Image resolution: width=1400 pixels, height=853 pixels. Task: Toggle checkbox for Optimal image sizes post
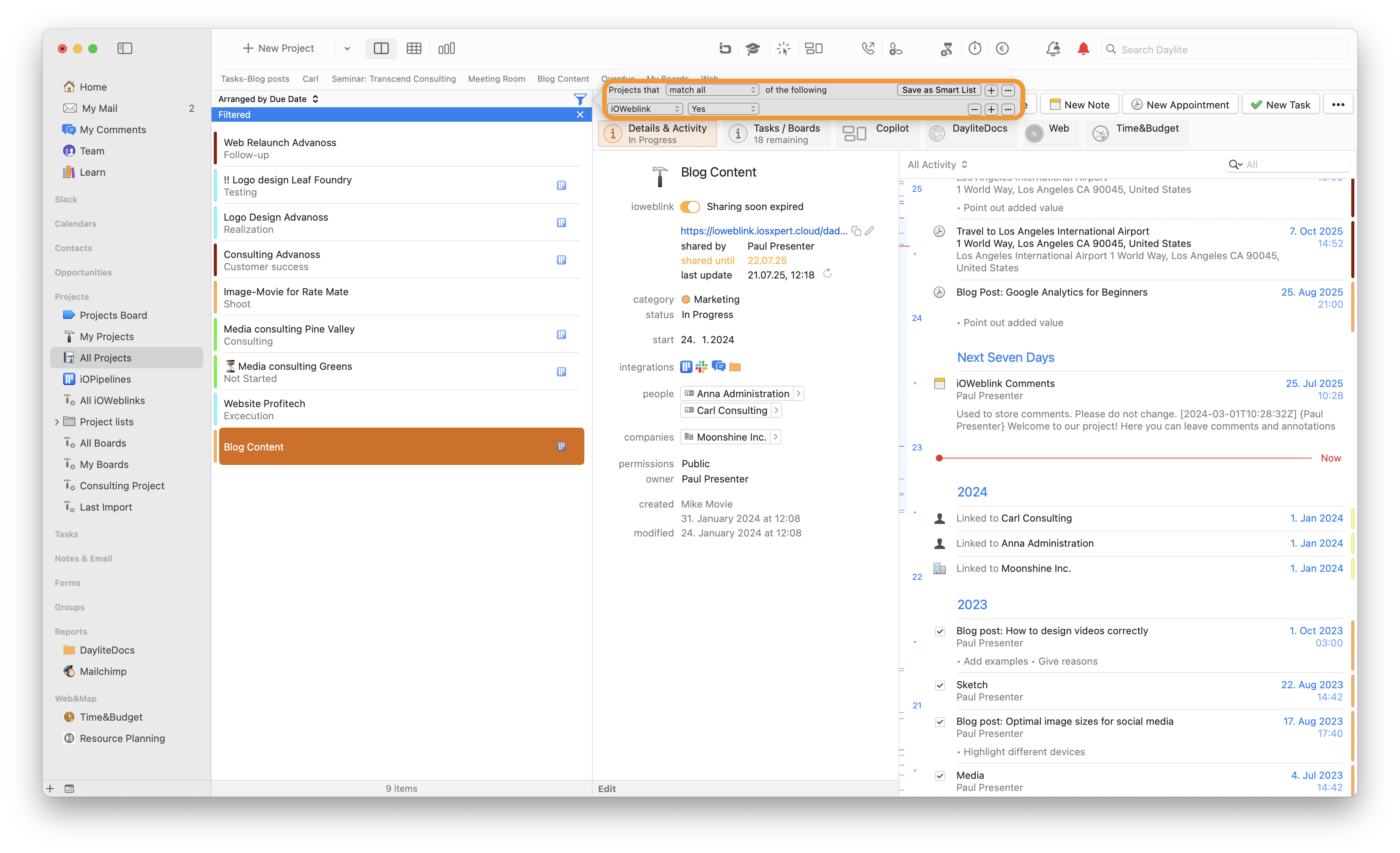(940, 722)
